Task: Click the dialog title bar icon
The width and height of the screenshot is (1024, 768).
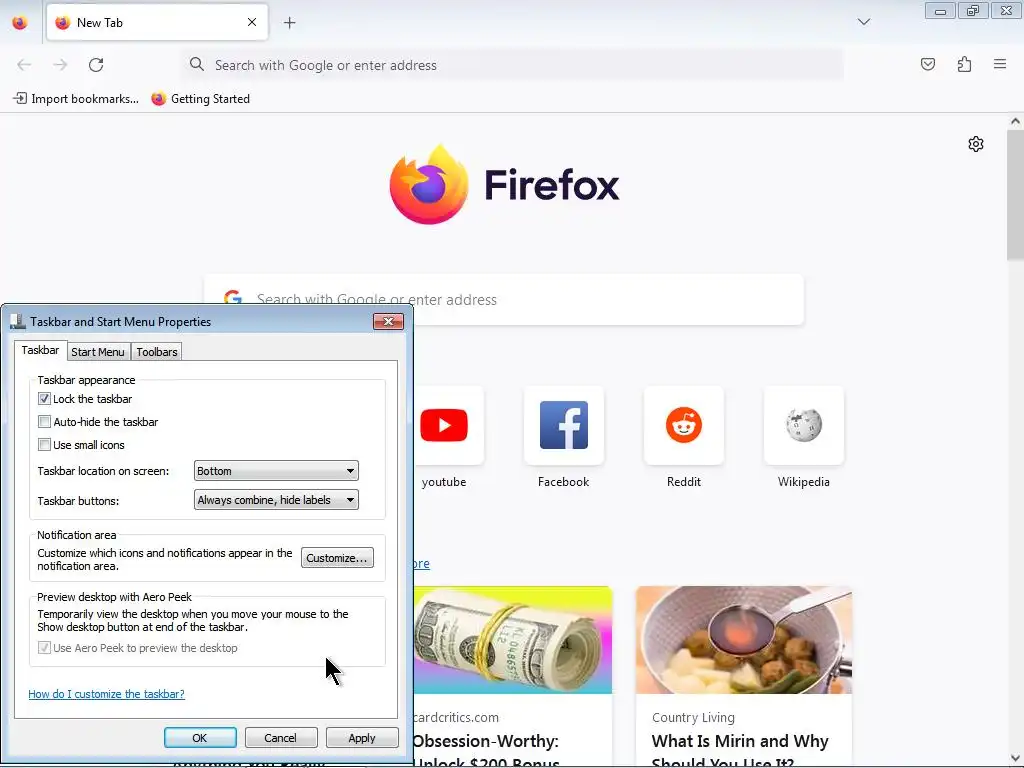Action: click(18, 321)
